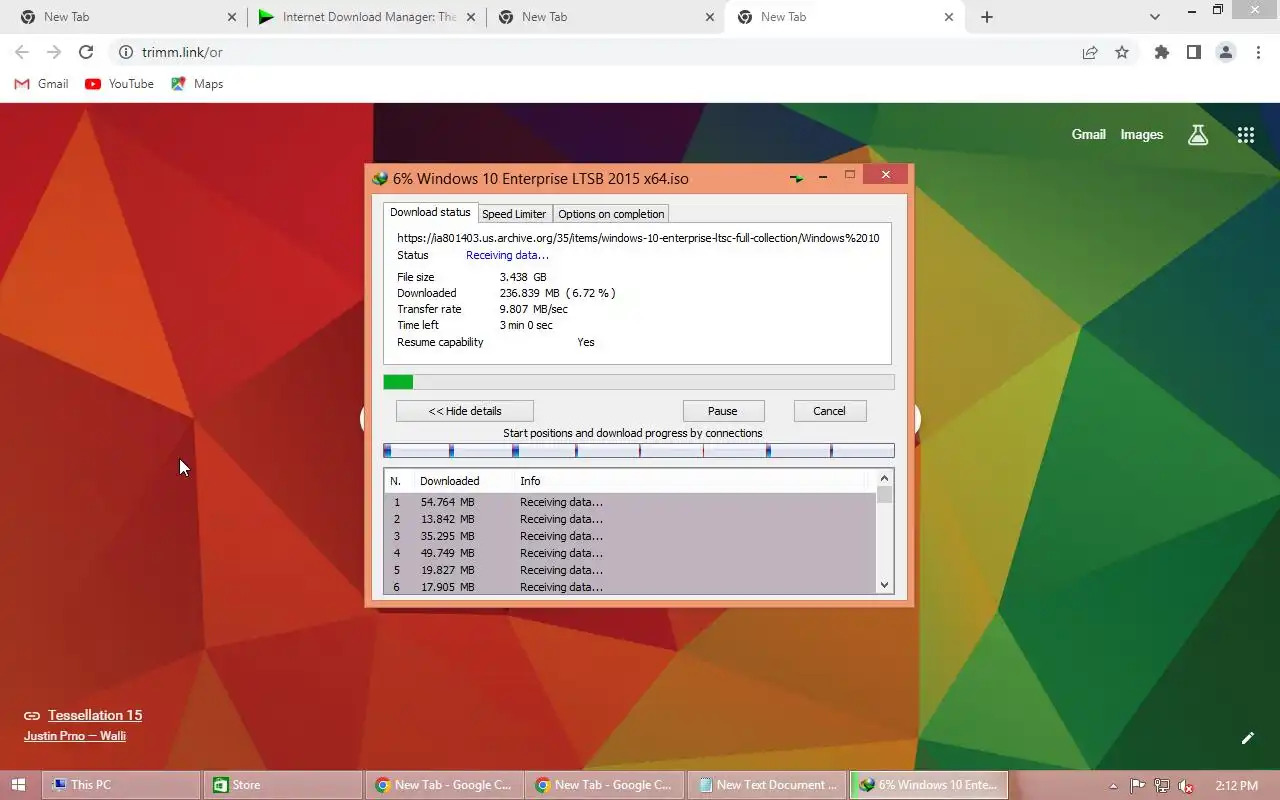Bookmark this tab with star icon
1280x800 pixels.
tap(1122, 52)
